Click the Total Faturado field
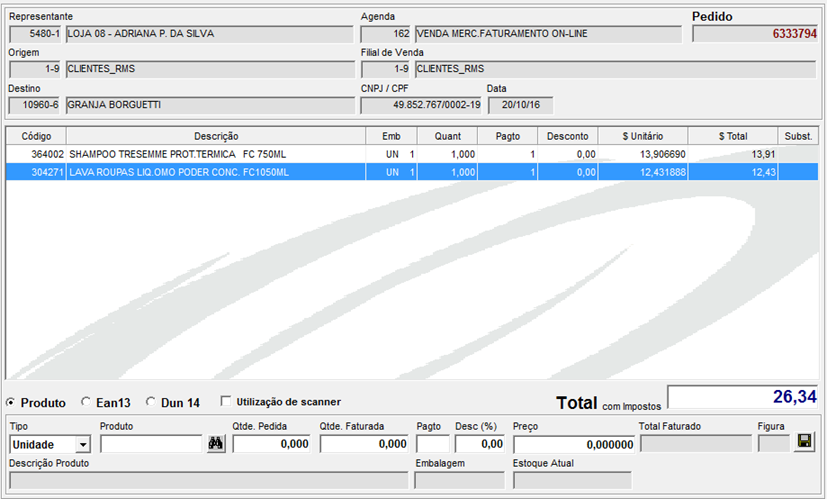 [696, 444]
